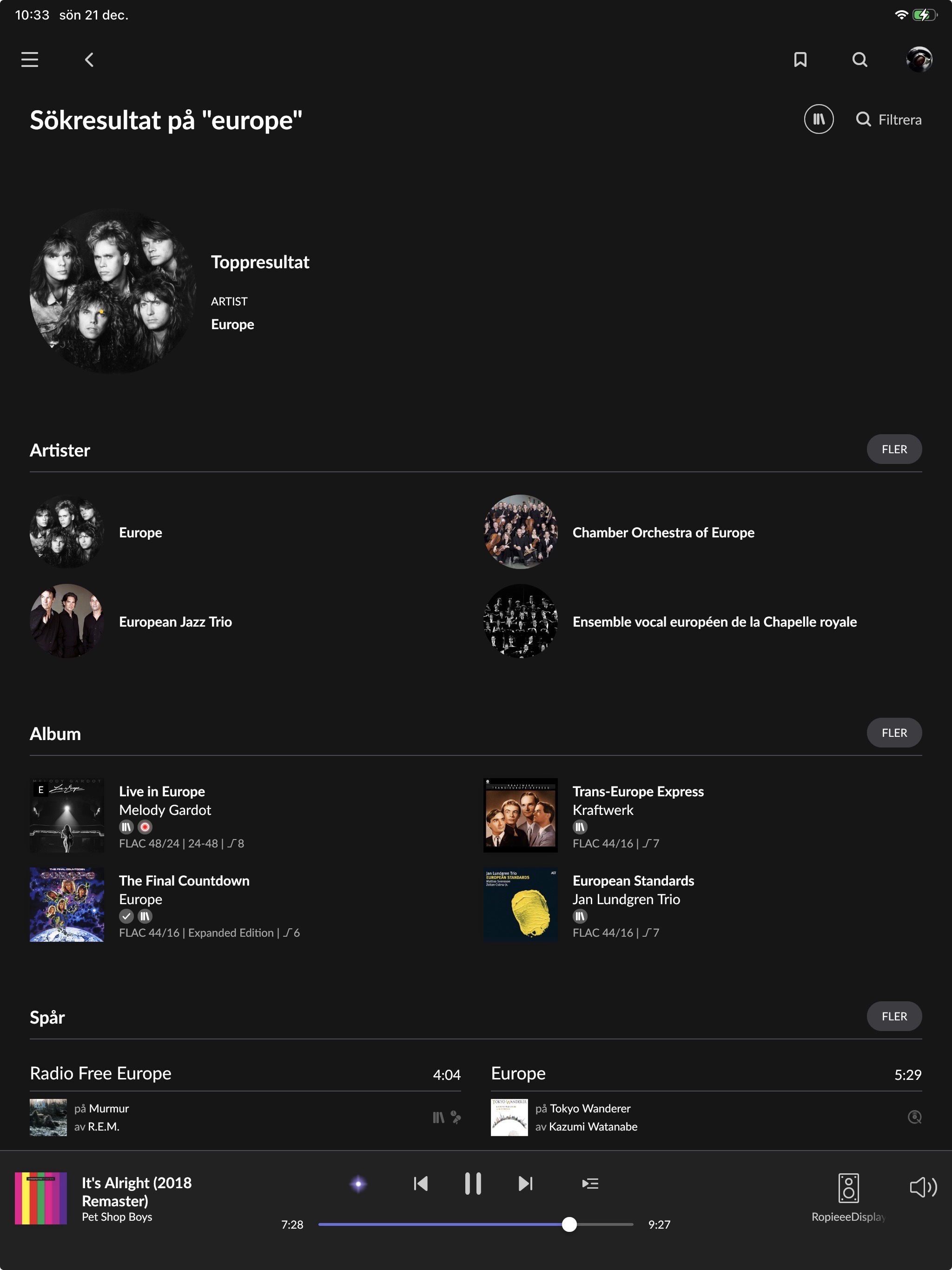Click the playback progress seek bar
The height and width of the screenshot is (1270, 952).
point(476,1224)
